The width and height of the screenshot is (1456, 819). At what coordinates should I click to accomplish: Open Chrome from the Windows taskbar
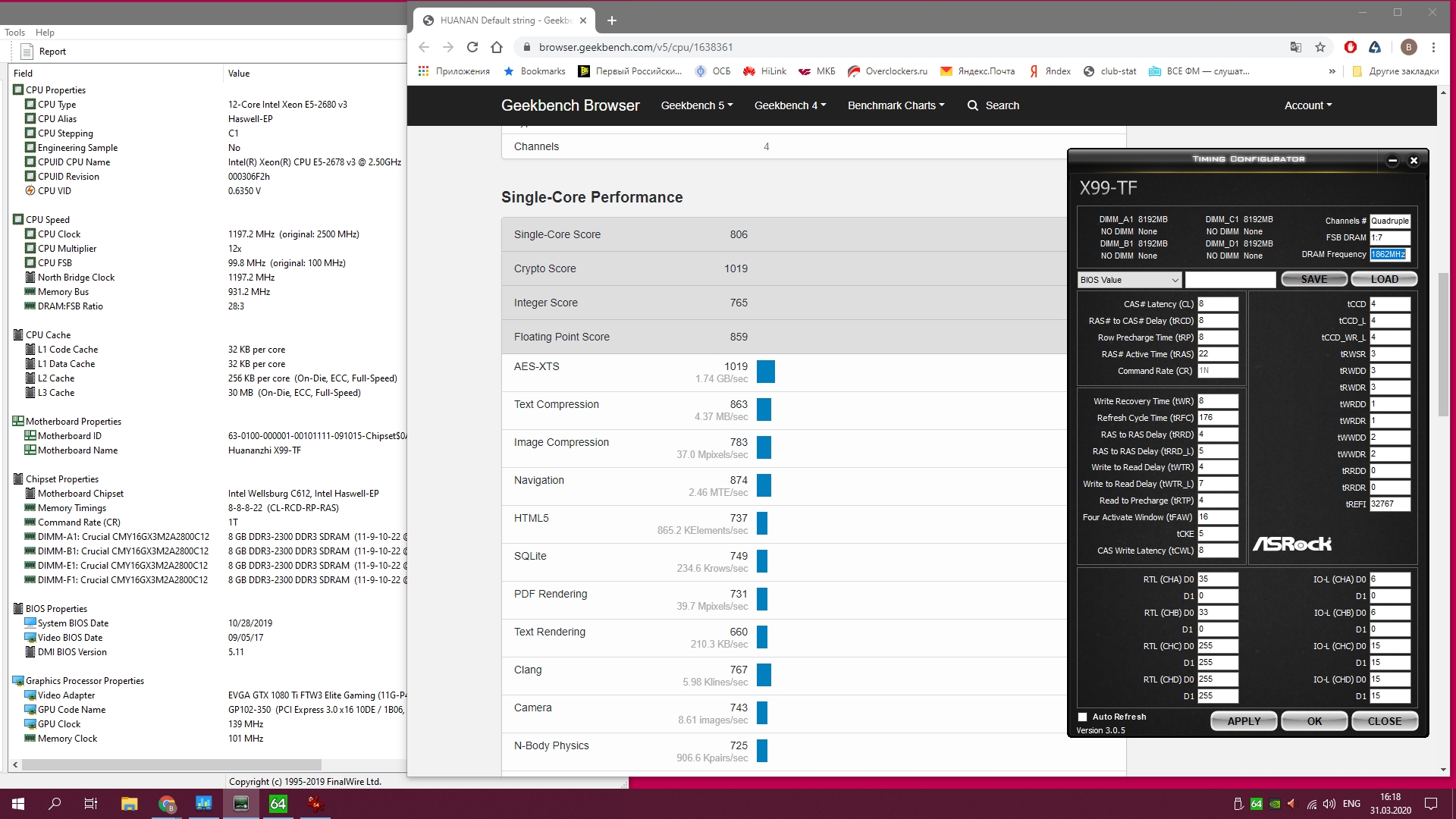(167, 804)
